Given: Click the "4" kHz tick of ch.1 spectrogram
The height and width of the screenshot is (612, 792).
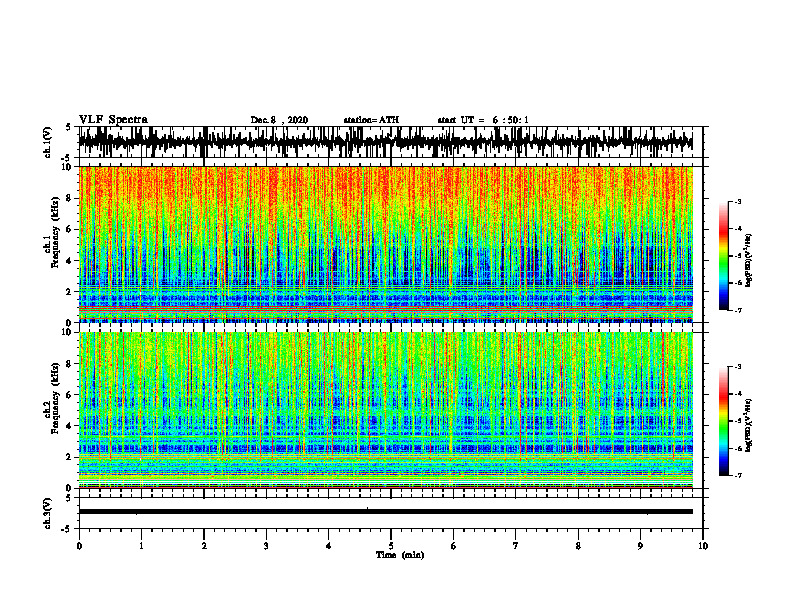Looking at the screenshot, I should point(69,261).
